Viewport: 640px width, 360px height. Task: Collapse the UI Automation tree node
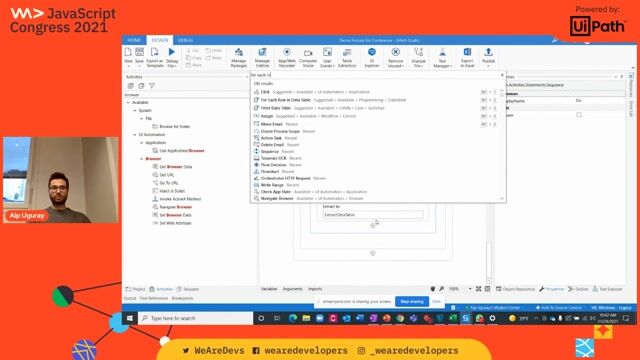point(135,135)
